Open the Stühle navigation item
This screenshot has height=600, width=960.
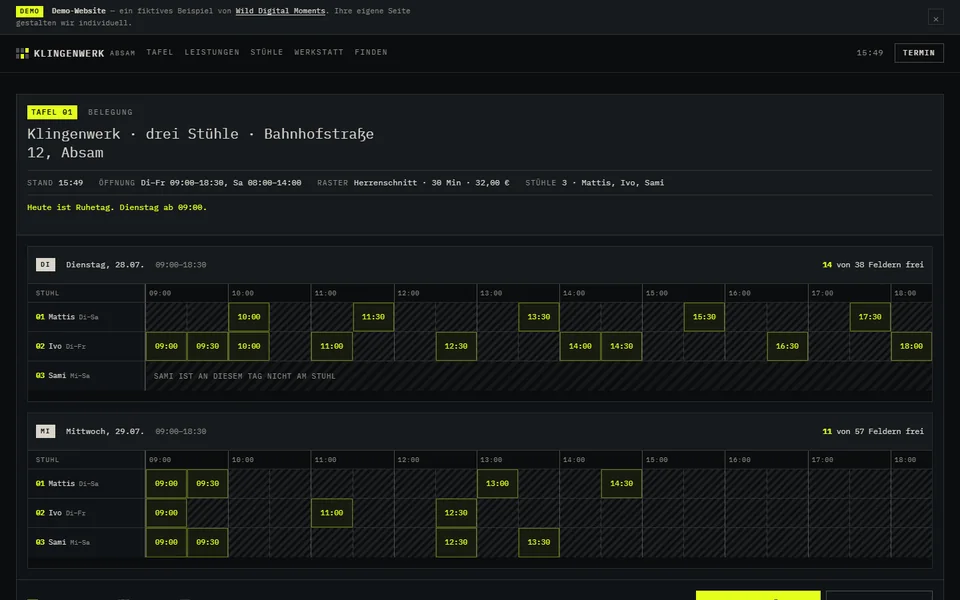coord(267,52)
